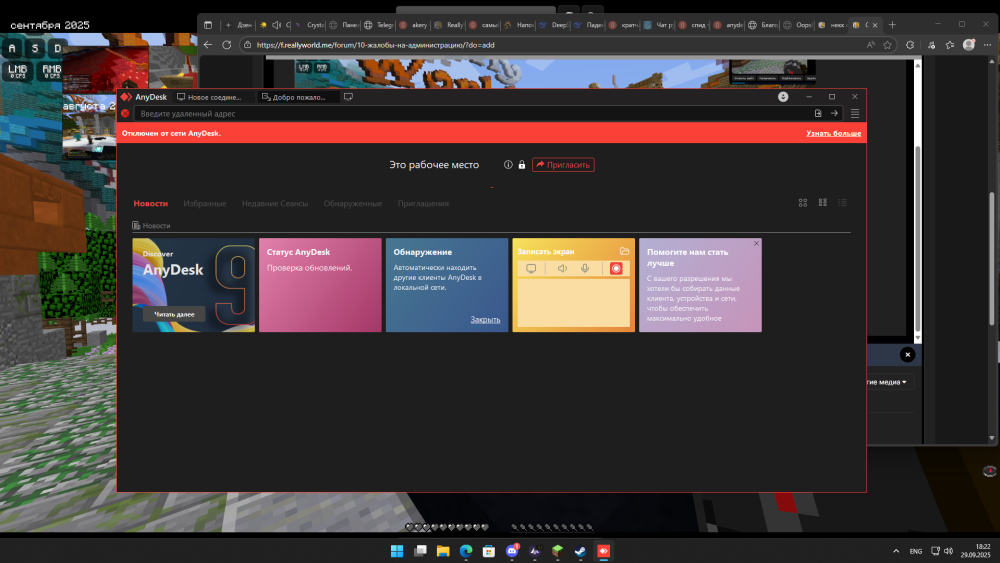This screenshot has height=563, width=1000.
Task: Click Читать далее on Discover AnyDesk card
Action: click(x=174, y=314)
